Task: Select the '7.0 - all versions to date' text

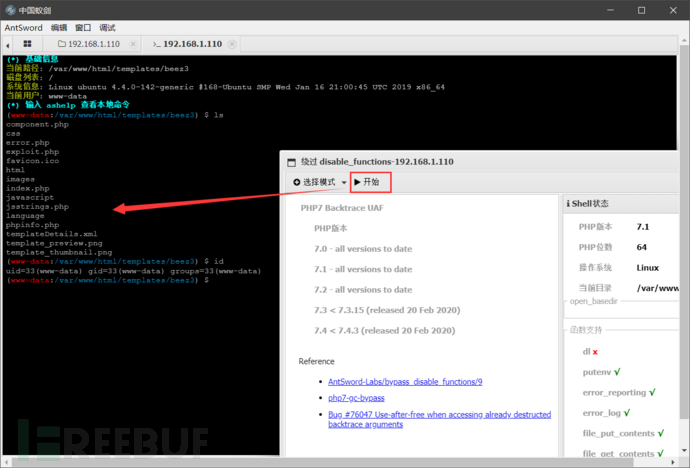Action: pyautogui.click(x=363, y=249)
